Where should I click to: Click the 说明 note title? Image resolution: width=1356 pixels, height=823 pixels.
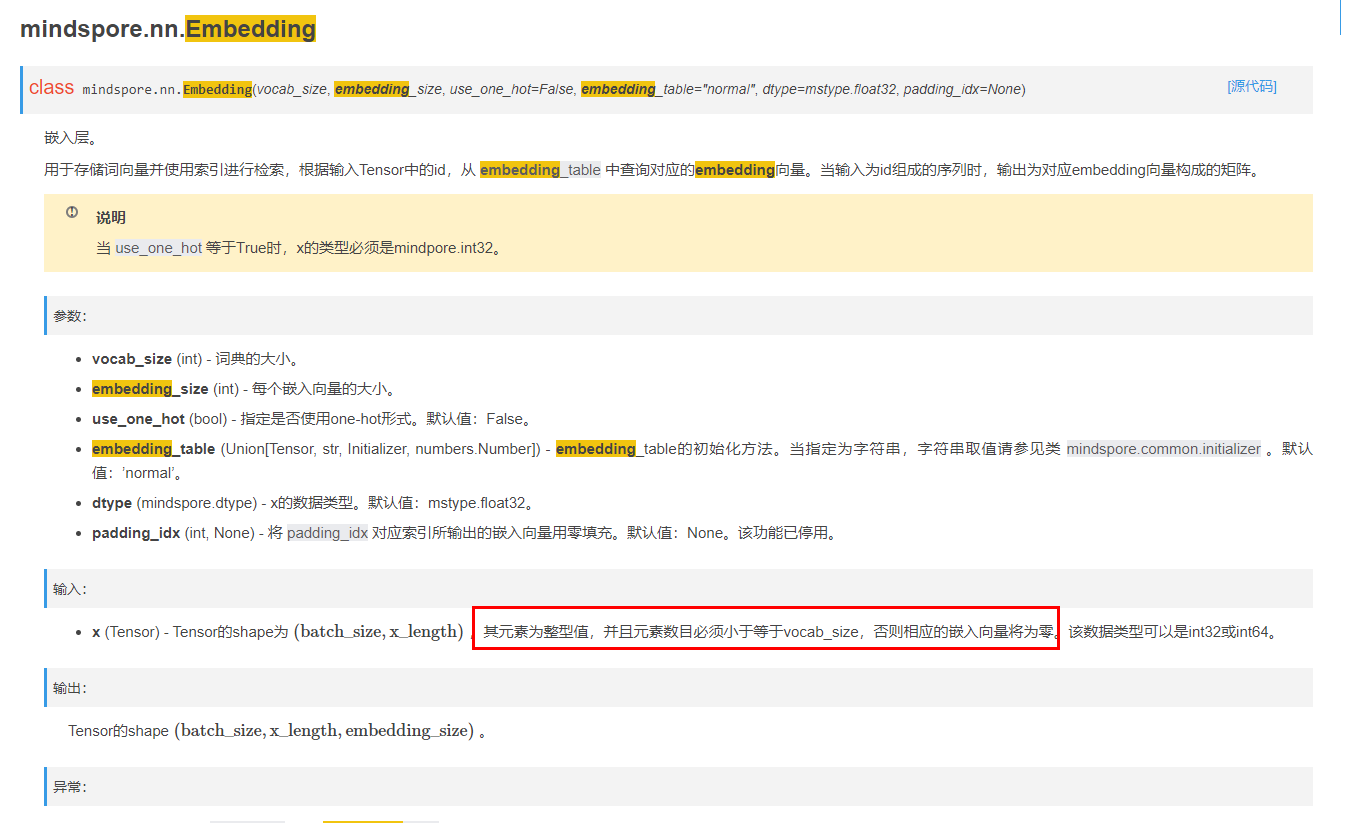click(111, 218)
